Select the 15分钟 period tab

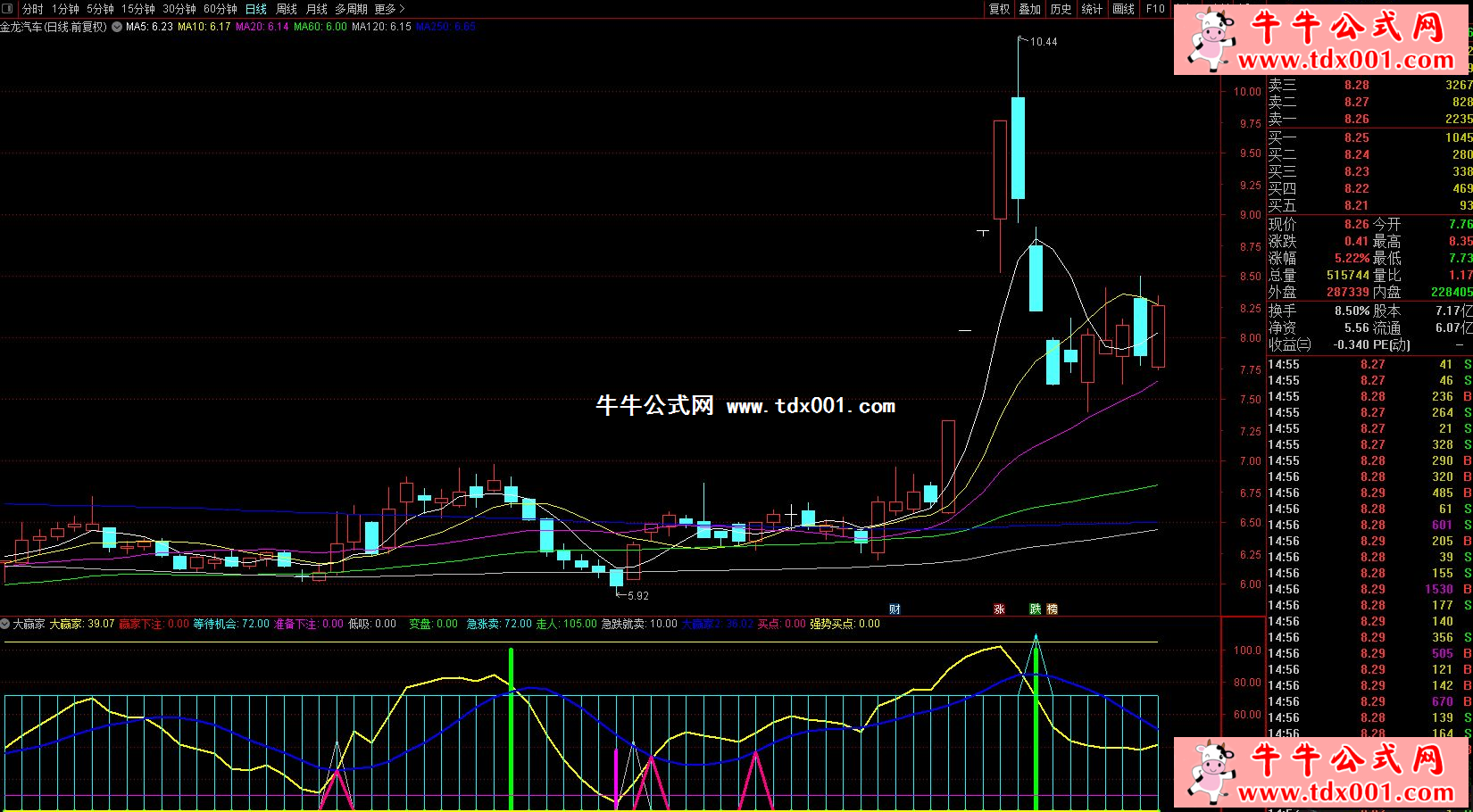(x=138, y=9)
